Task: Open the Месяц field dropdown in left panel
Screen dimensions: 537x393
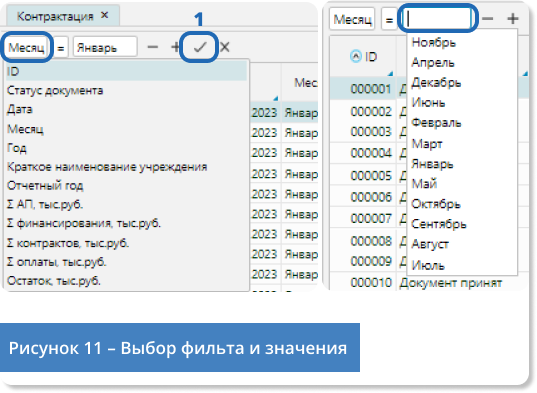Action: (x=27, y=47)
